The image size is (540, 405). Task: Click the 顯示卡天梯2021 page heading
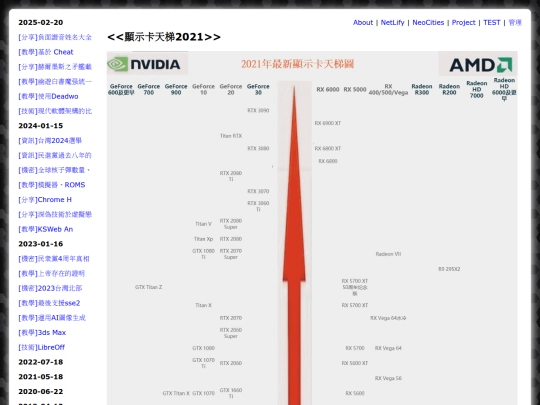(x=164, y=37)
